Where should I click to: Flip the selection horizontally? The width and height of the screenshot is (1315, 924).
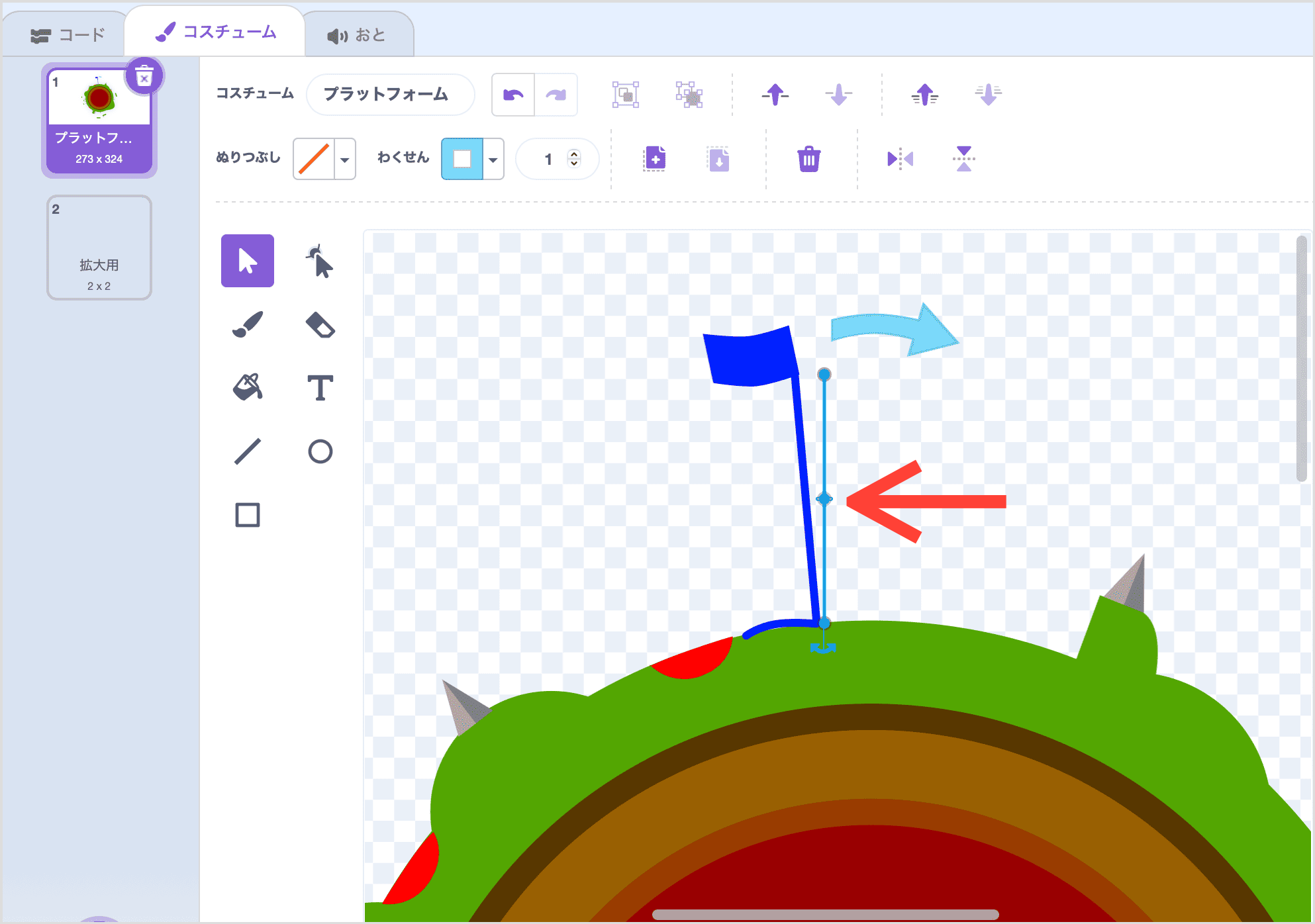pos(899,159)
